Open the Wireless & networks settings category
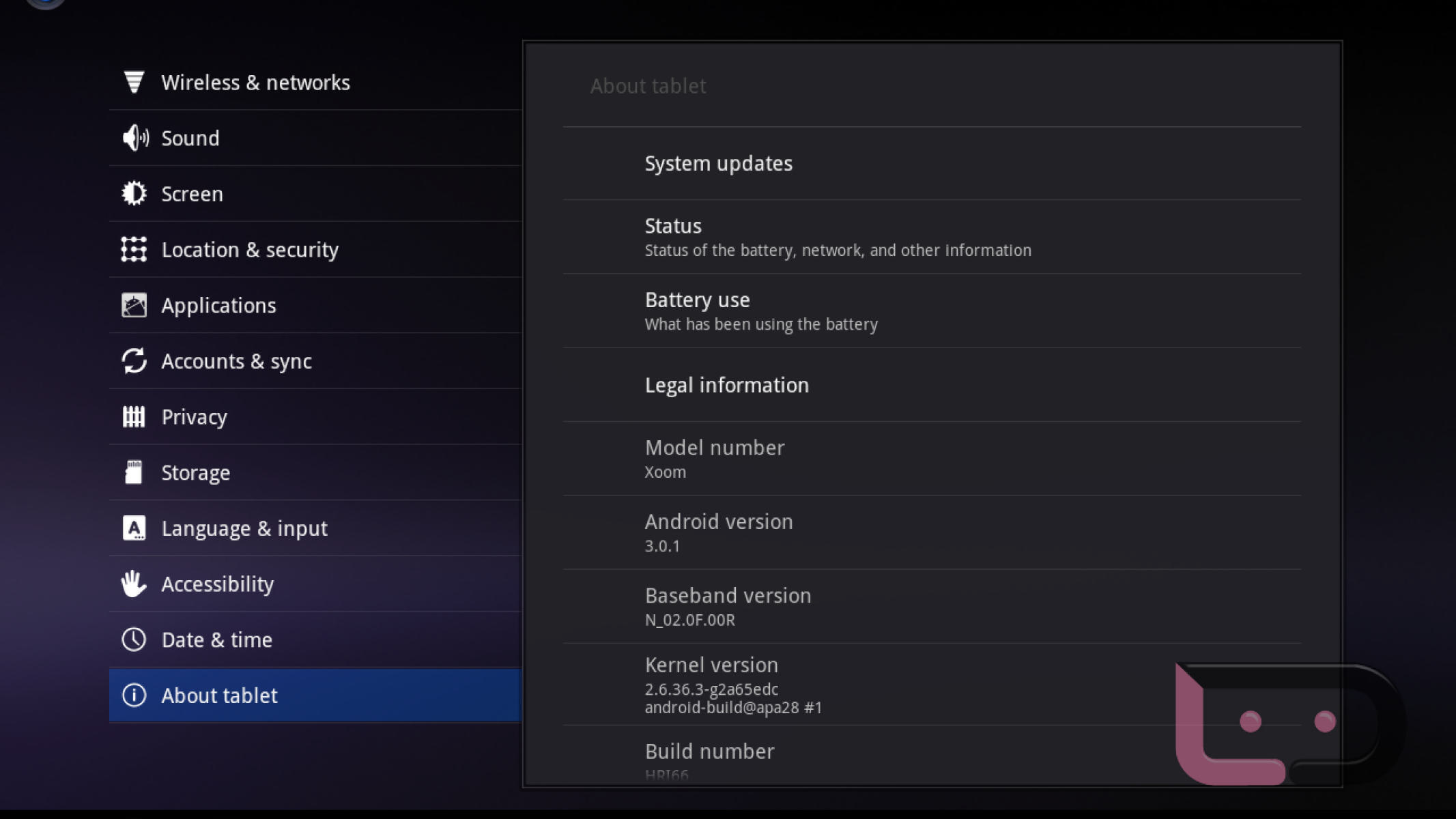This screenshot has width=1456, height=819. 255,83
